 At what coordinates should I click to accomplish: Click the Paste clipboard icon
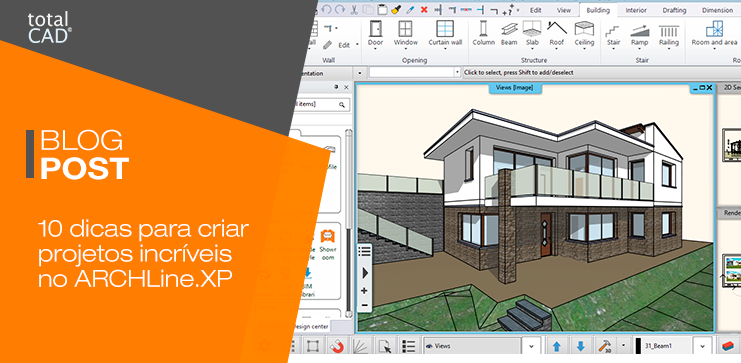tap(382, 9)
